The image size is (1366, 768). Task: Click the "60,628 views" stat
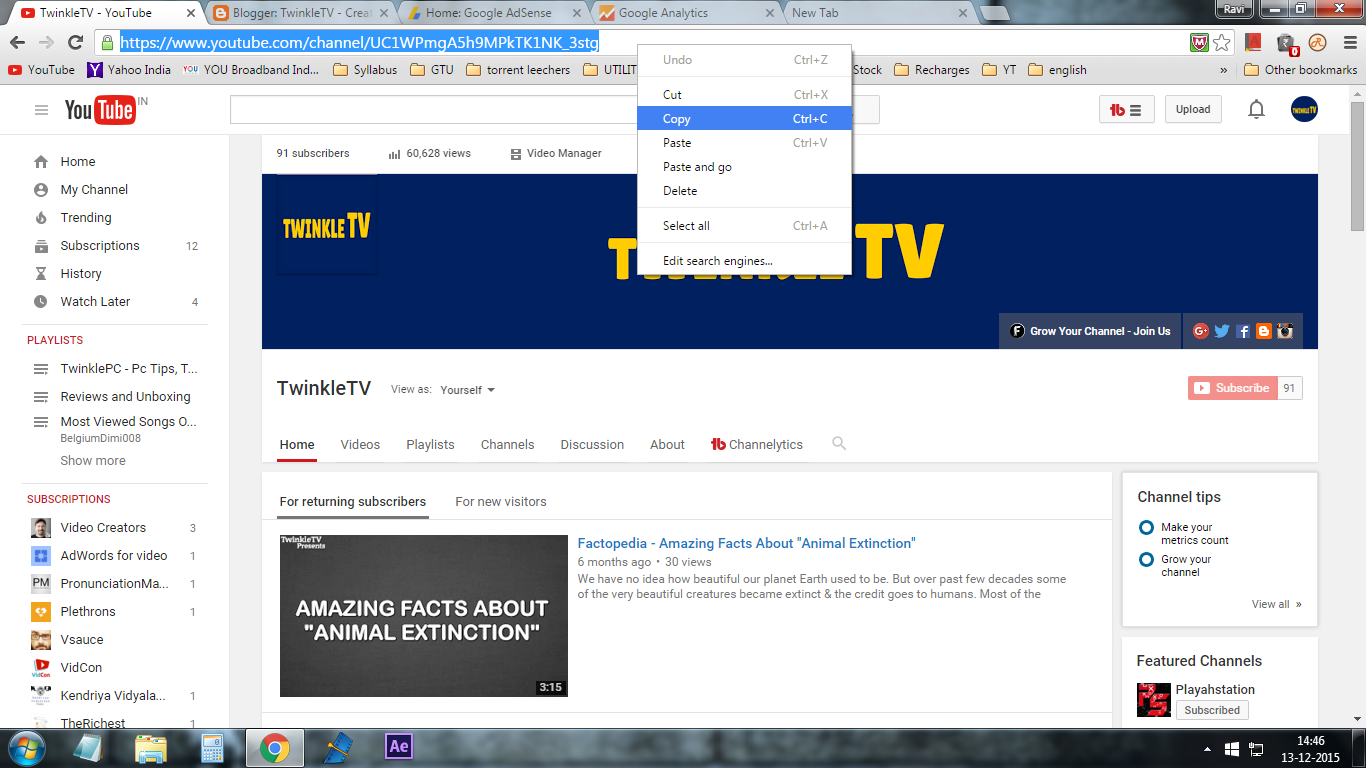click(x=430, y=154)
